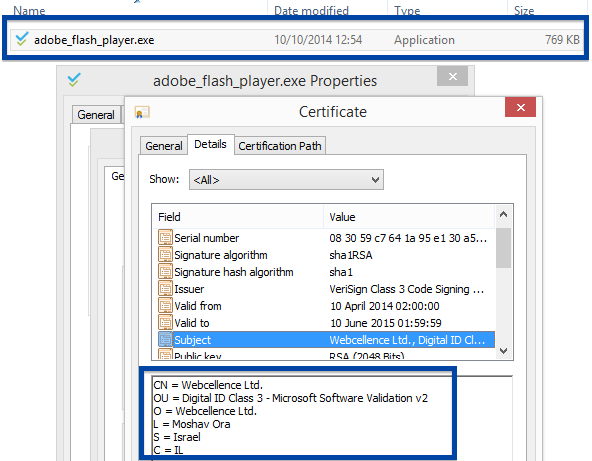
Task: Click the Signature algorithm row icon
Action: click(165, 255)
